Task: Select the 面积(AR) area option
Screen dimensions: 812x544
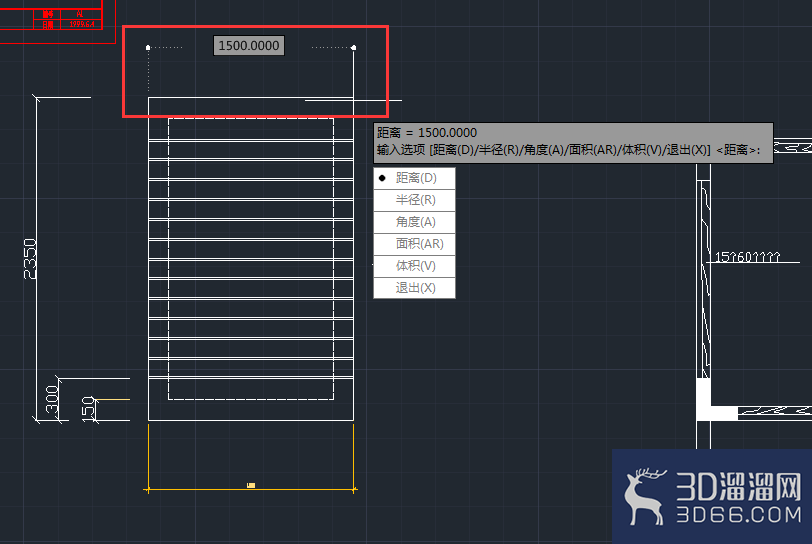Action: [414, 244]
